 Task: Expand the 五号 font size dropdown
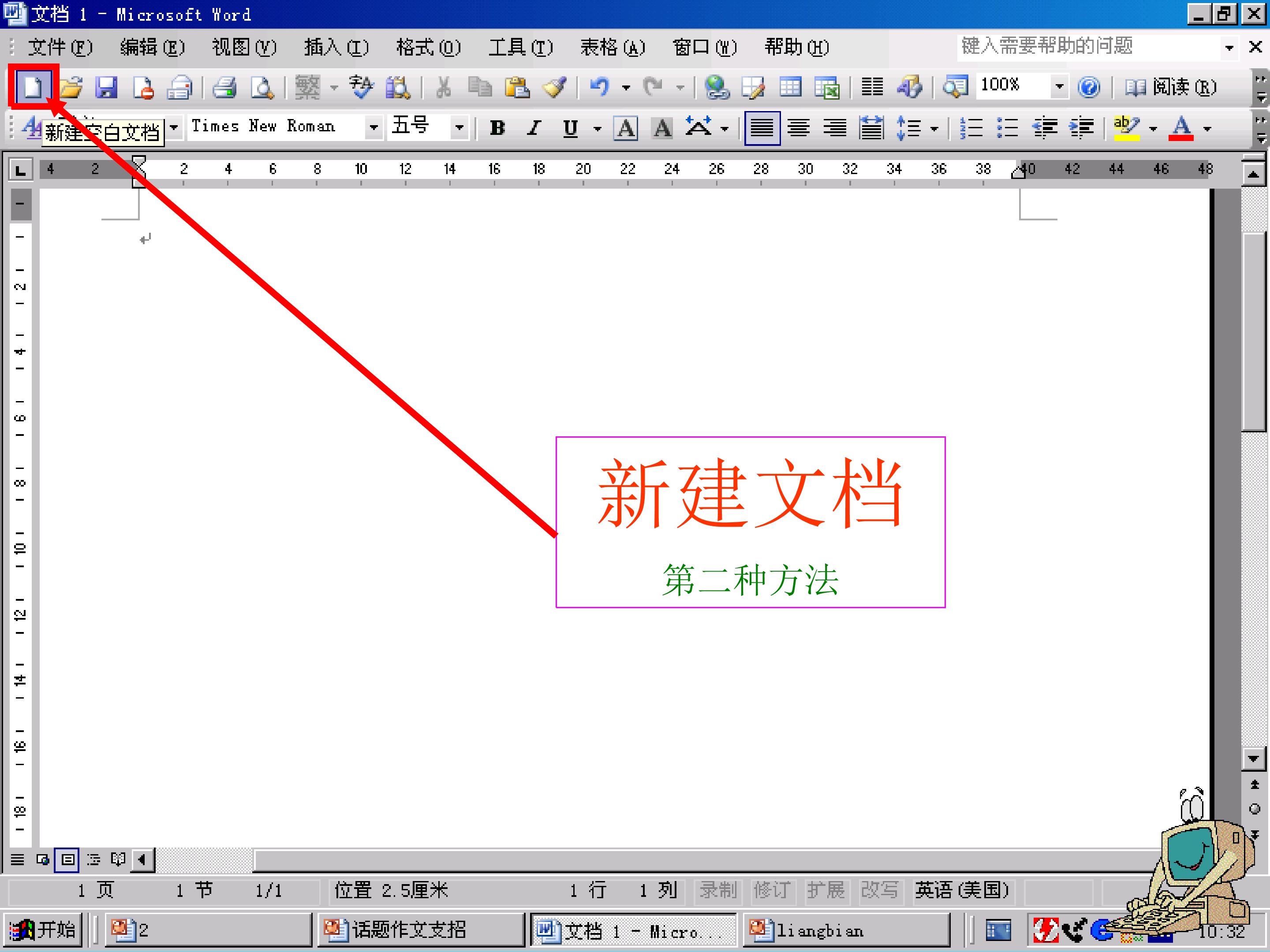coord(459,127)
